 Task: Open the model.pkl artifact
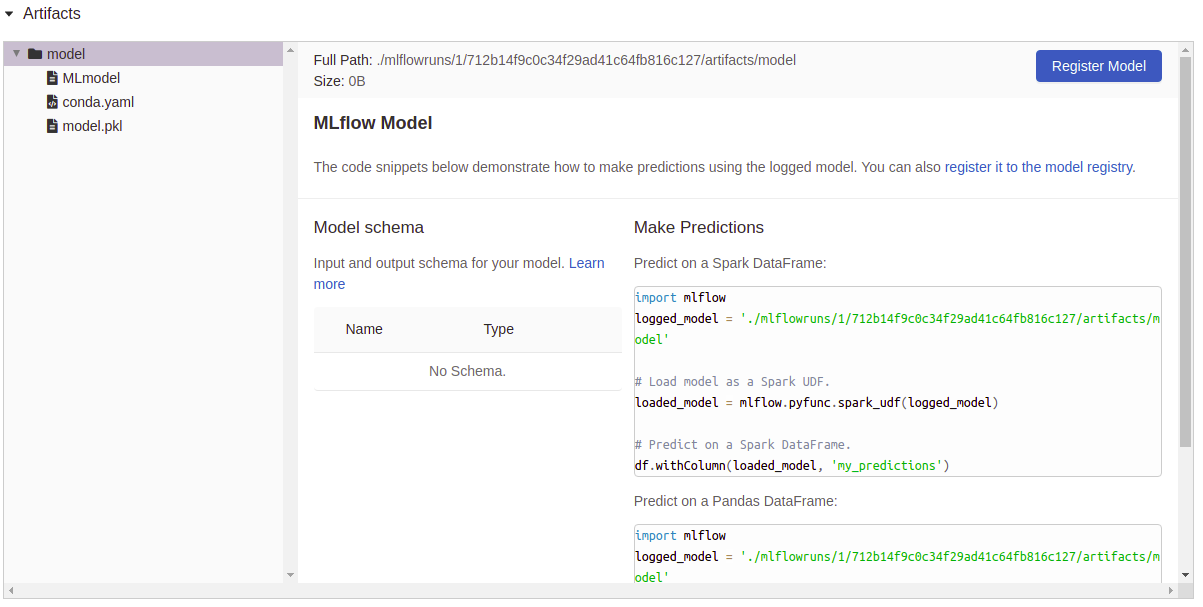95,125
